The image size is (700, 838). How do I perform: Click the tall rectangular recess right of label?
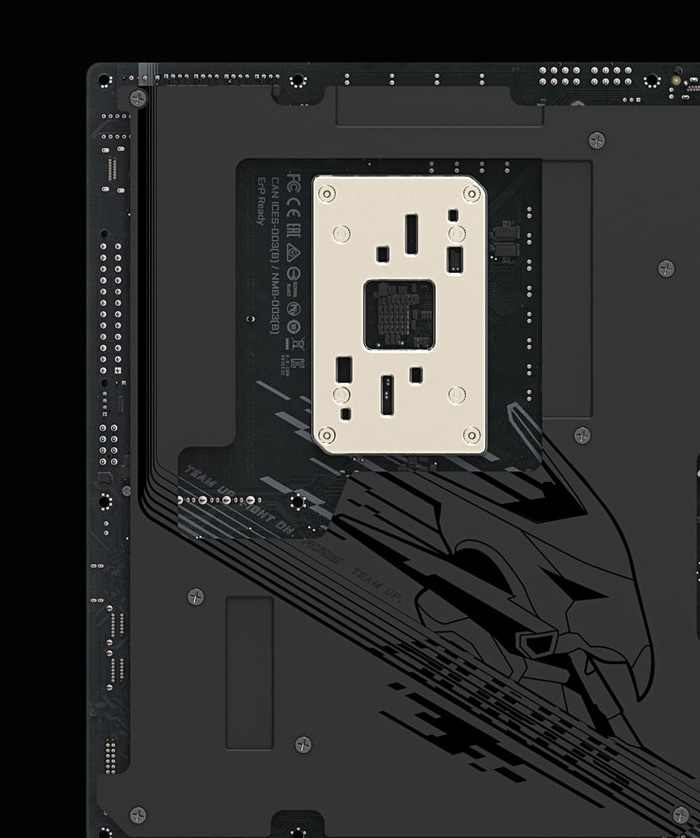tap(566, 288)
